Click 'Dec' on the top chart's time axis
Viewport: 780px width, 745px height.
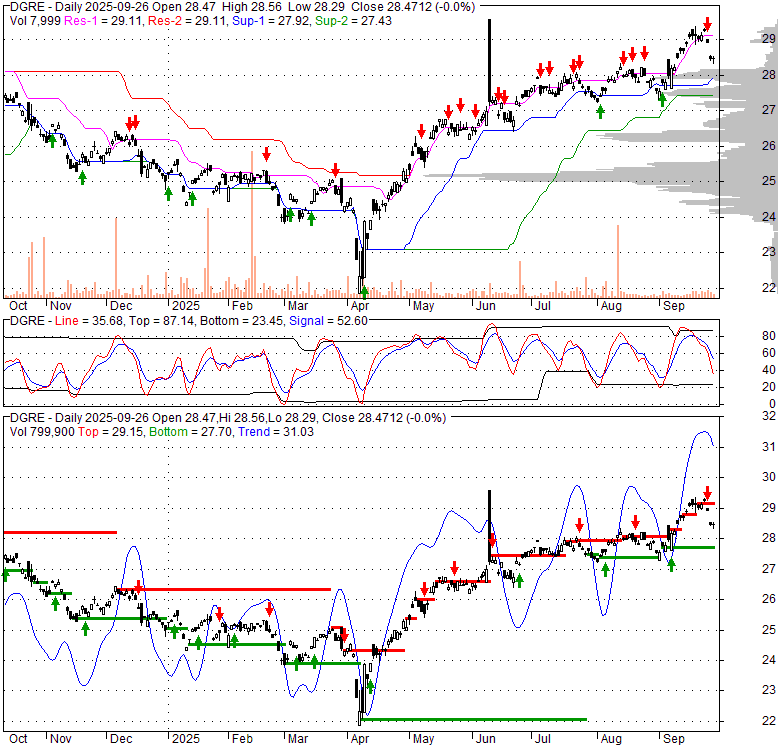121,306
